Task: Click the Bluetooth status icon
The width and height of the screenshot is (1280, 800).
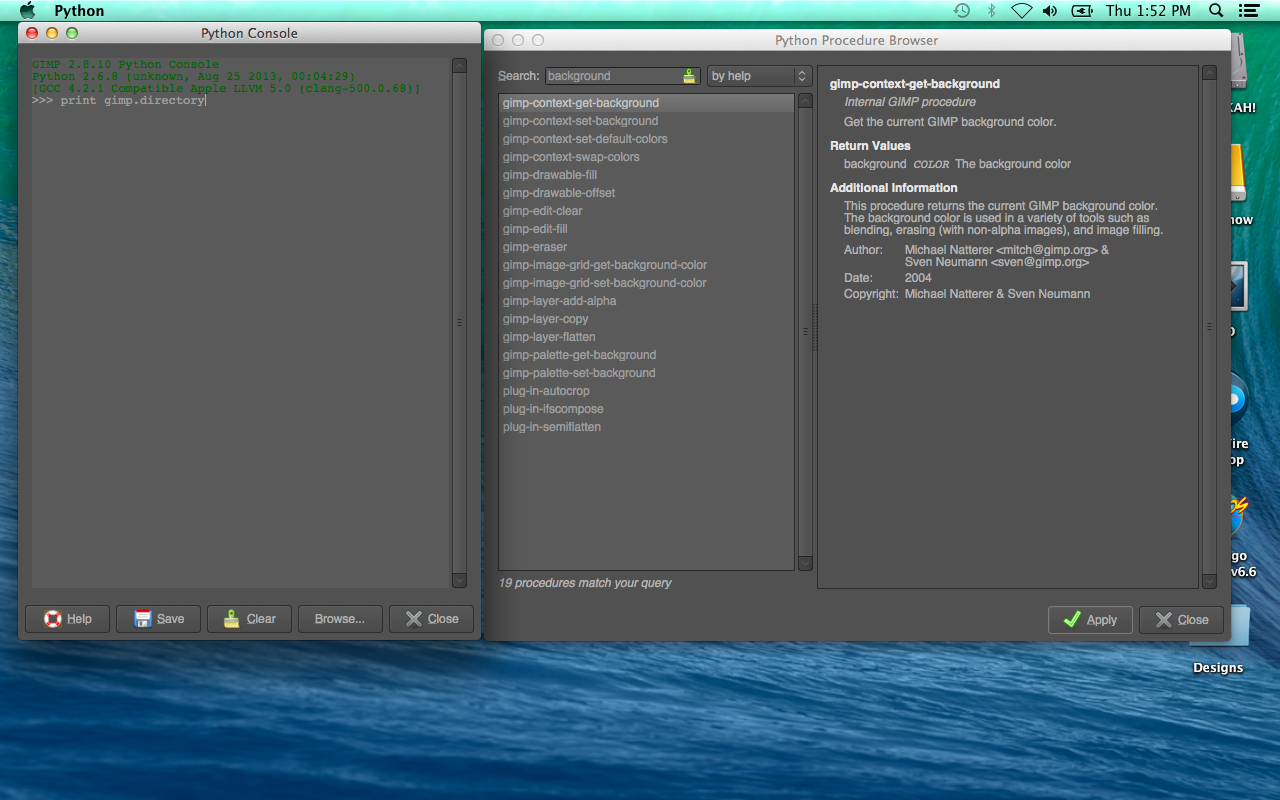Action: click(x=992, y=11)
